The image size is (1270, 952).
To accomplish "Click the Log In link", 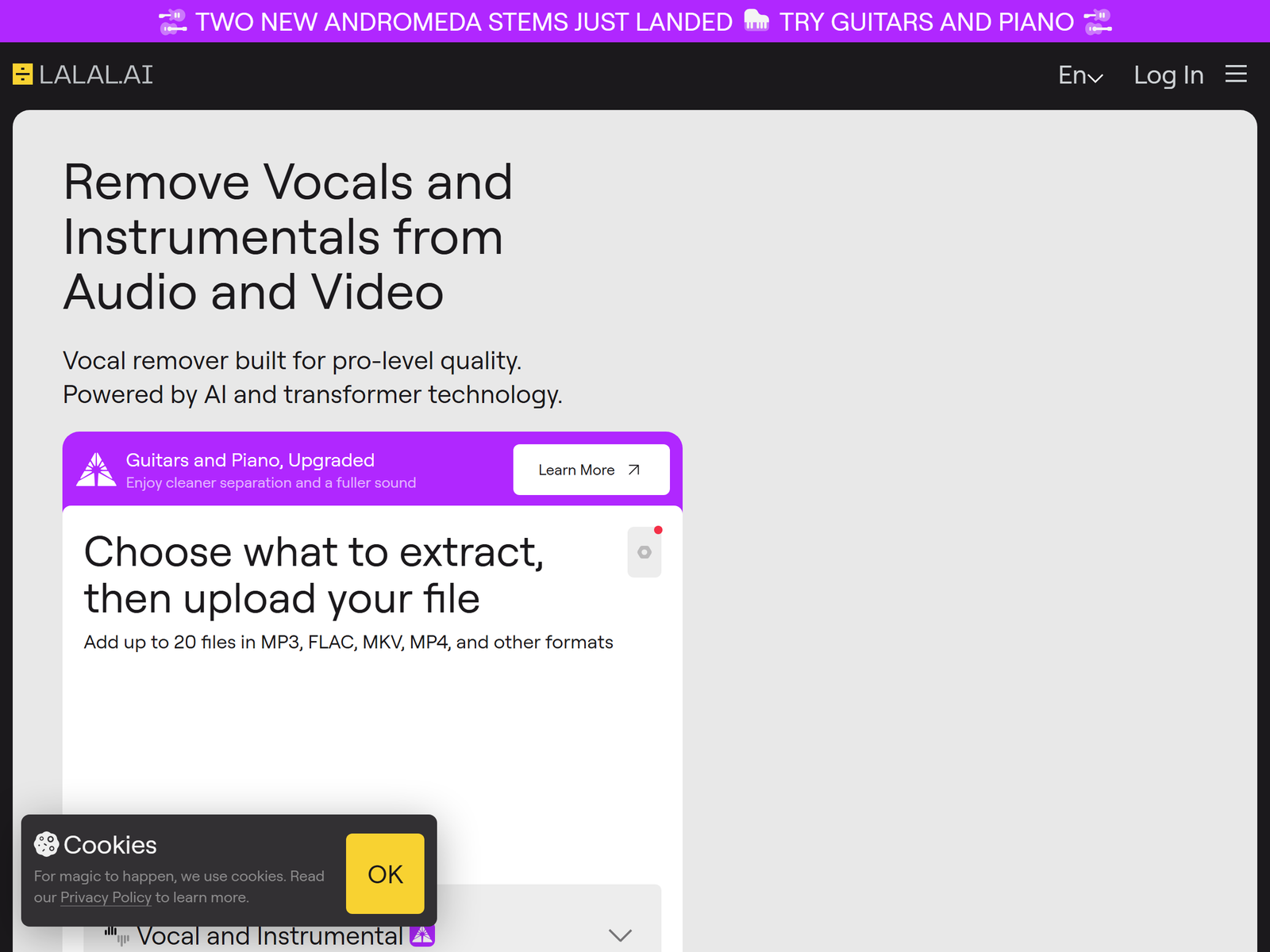I will [x=1168, y=75].
